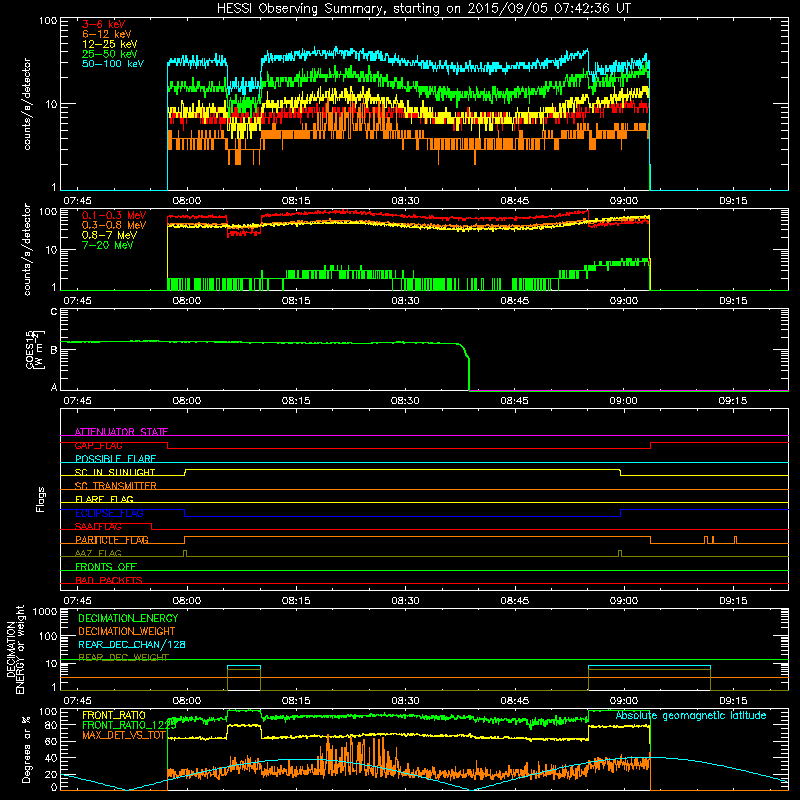Pick the GAP_FLAG label
The image size is (800, 800).
98,445
